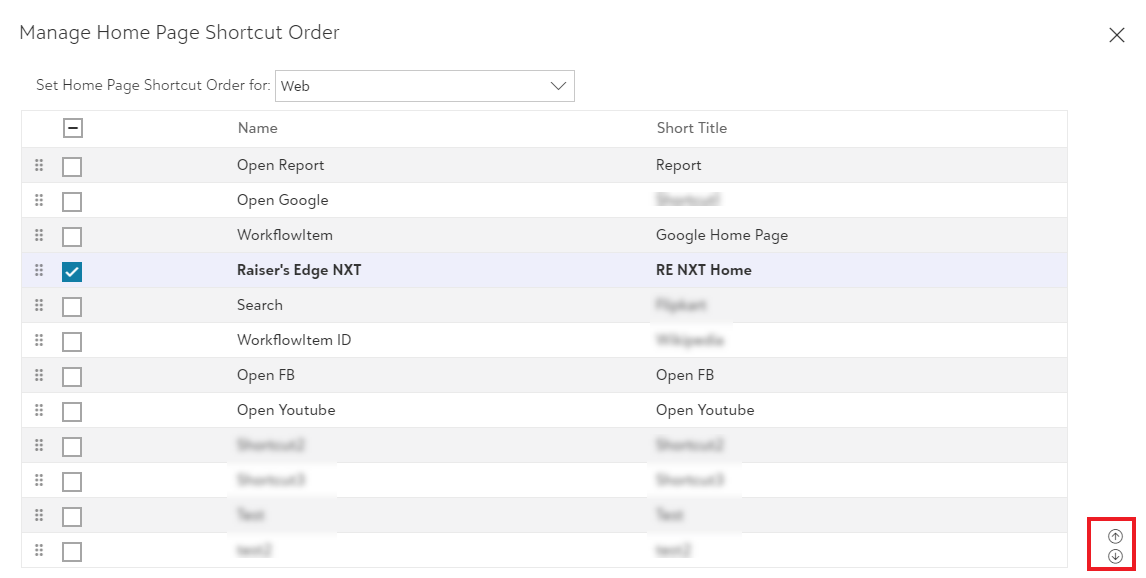The height and width of the screenshot is (578, 1146).
Task: Click the Short Title column header
Action: 691,128
